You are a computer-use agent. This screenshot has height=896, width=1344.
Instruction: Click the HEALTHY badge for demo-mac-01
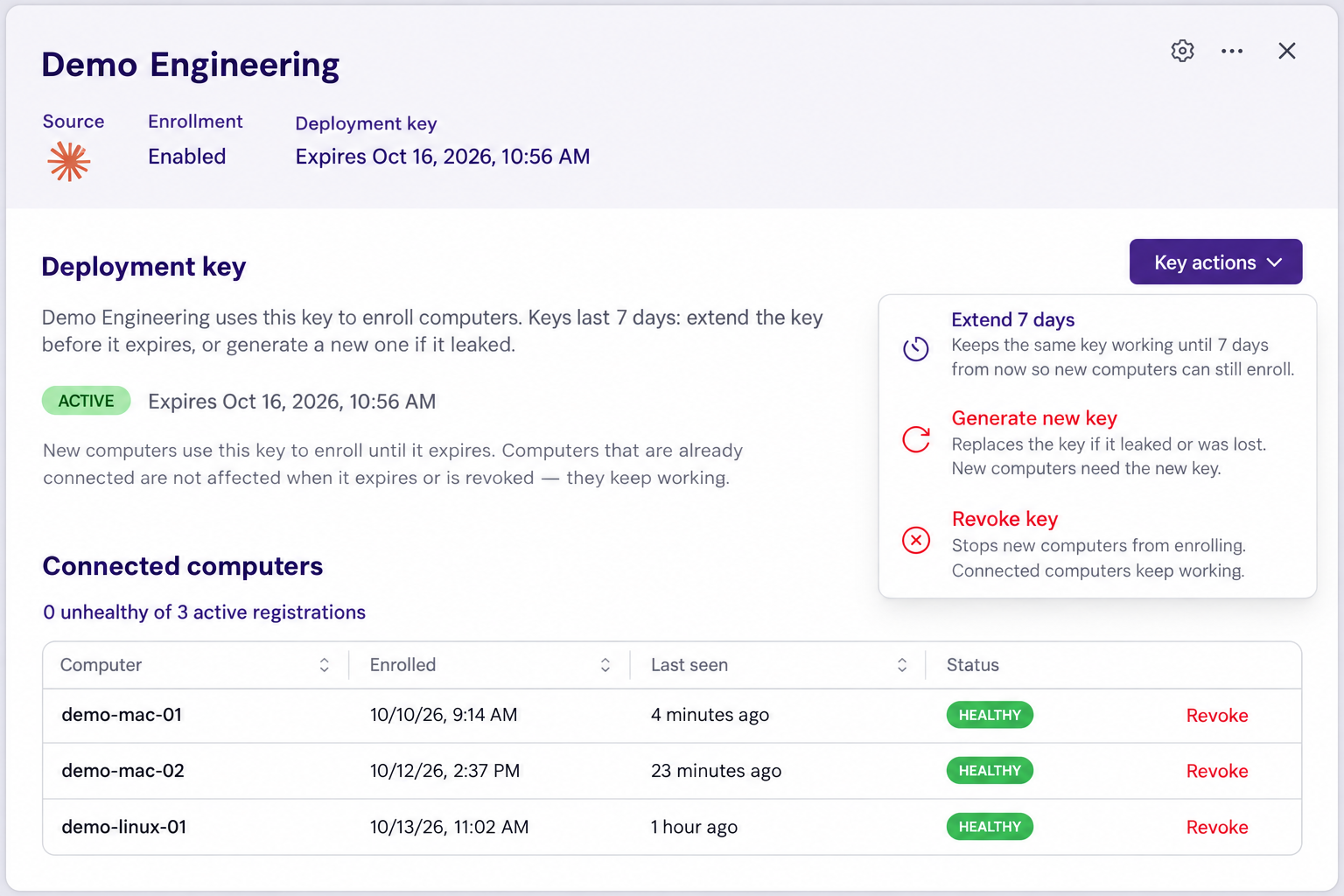point(990,715)
